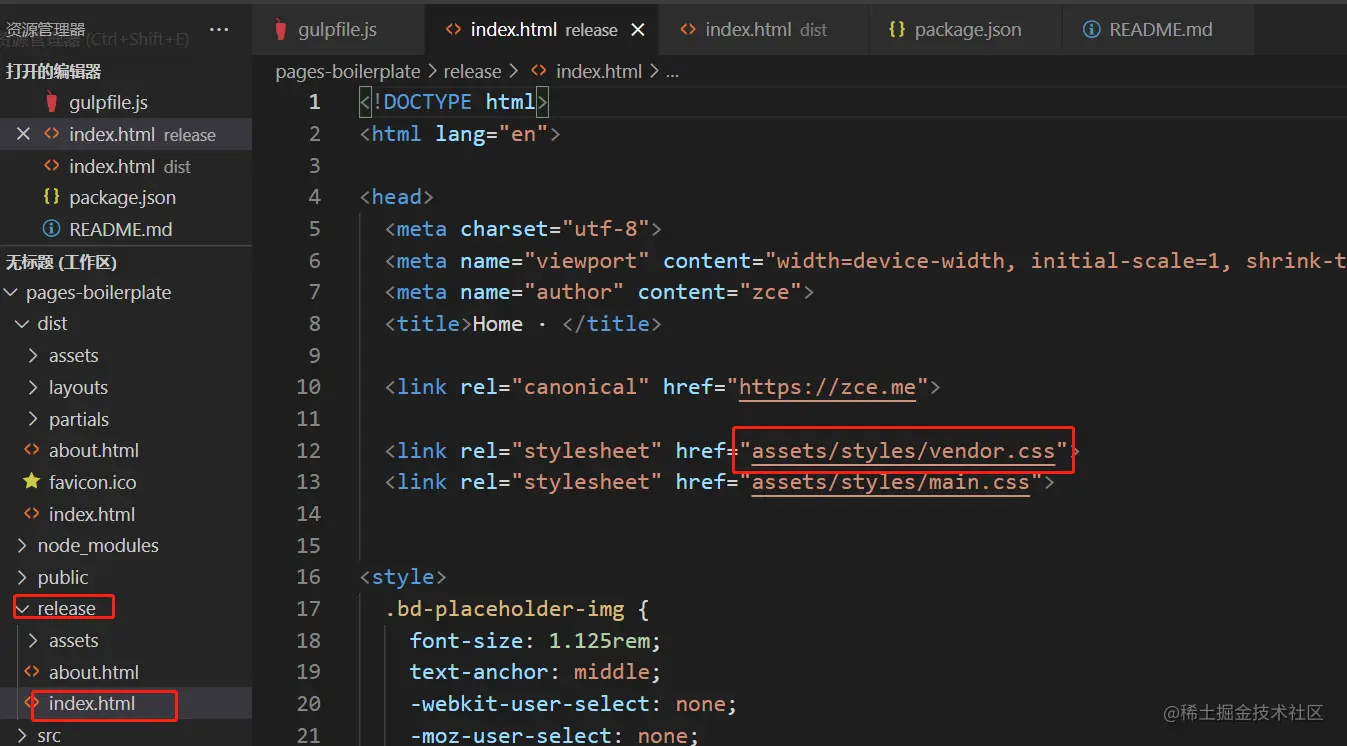The image size is (1347, 746).
Task: Click line number 16 in the gutter
Action: tap(309, 576)
